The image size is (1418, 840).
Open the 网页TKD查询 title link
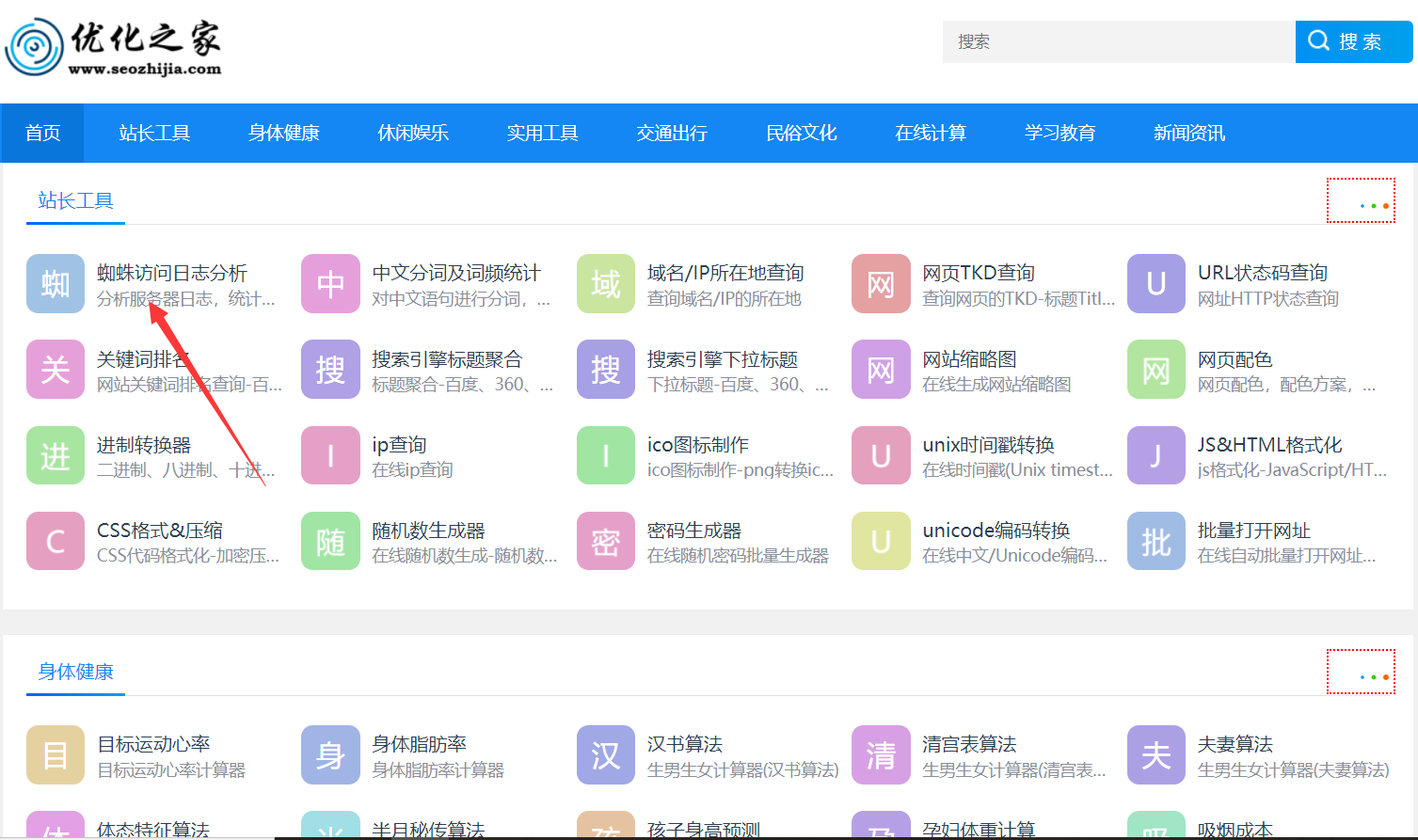(979, 273)
